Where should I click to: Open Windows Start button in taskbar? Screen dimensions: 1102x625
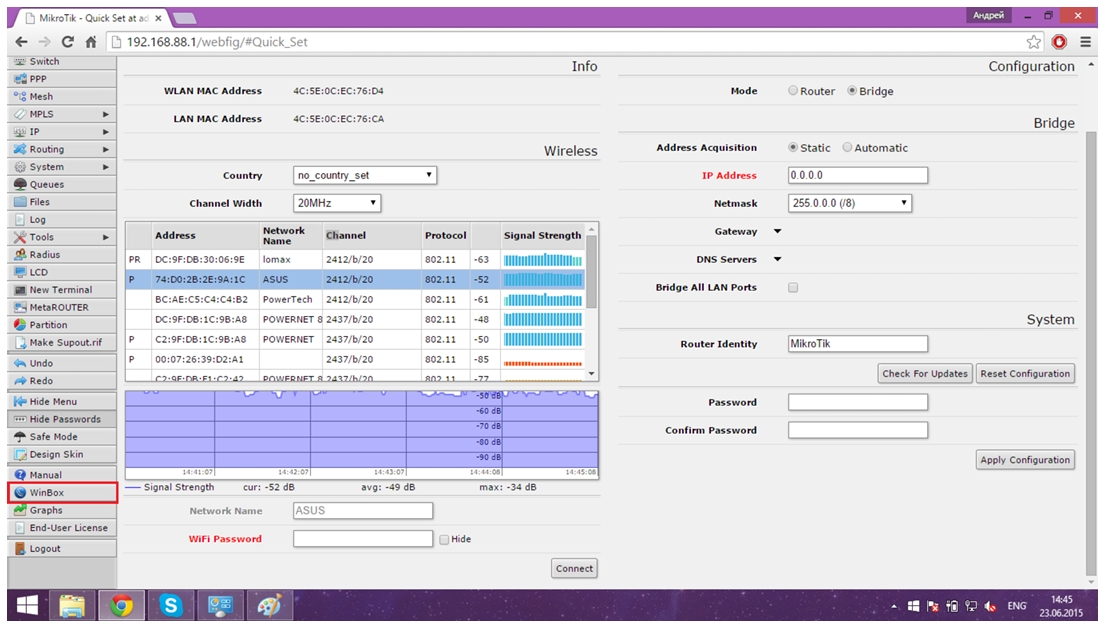27,605
